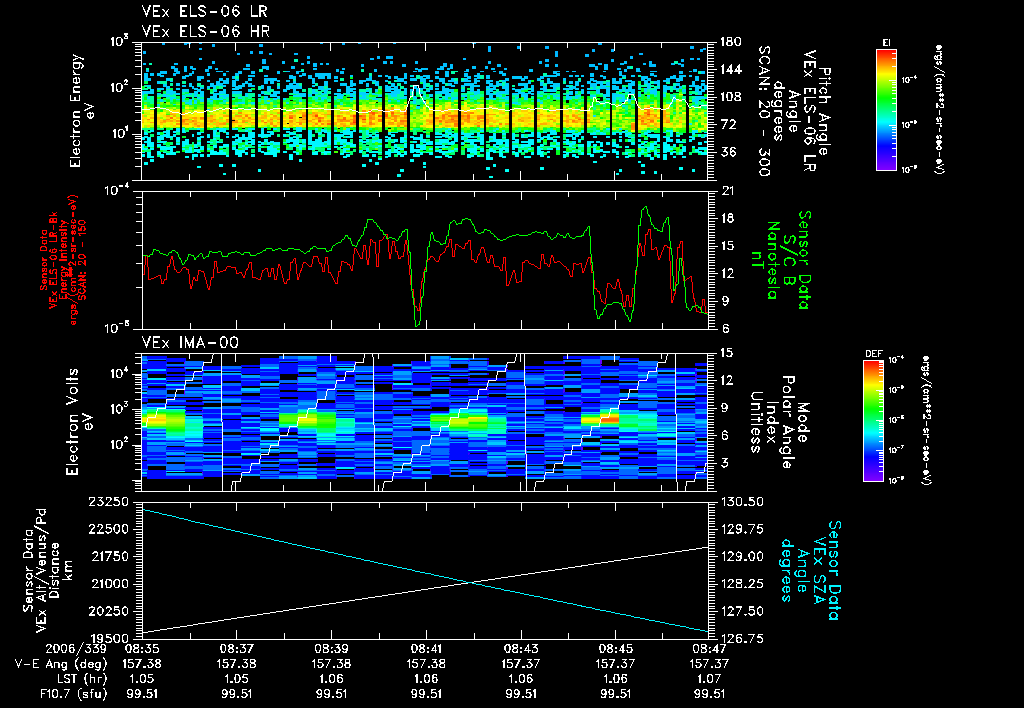This screenshot has height=708, width=1024.
Task: Click the altitude and SZA line plot panel
Action: click(425, 570)
